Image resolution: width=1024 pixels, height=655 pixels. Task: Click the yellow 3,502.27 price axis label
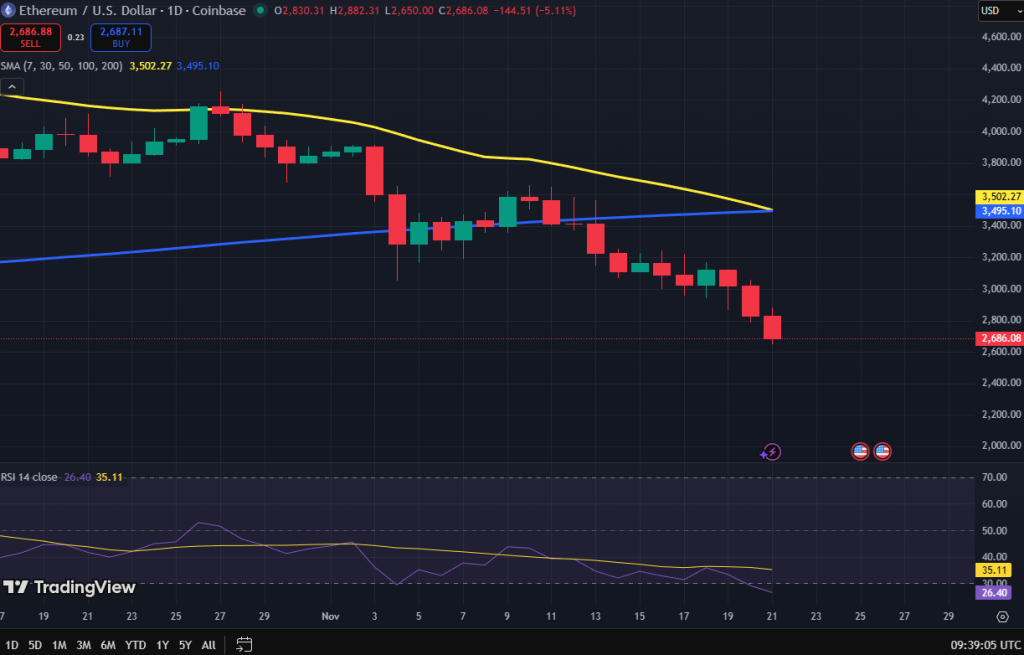tap(999, 197)
